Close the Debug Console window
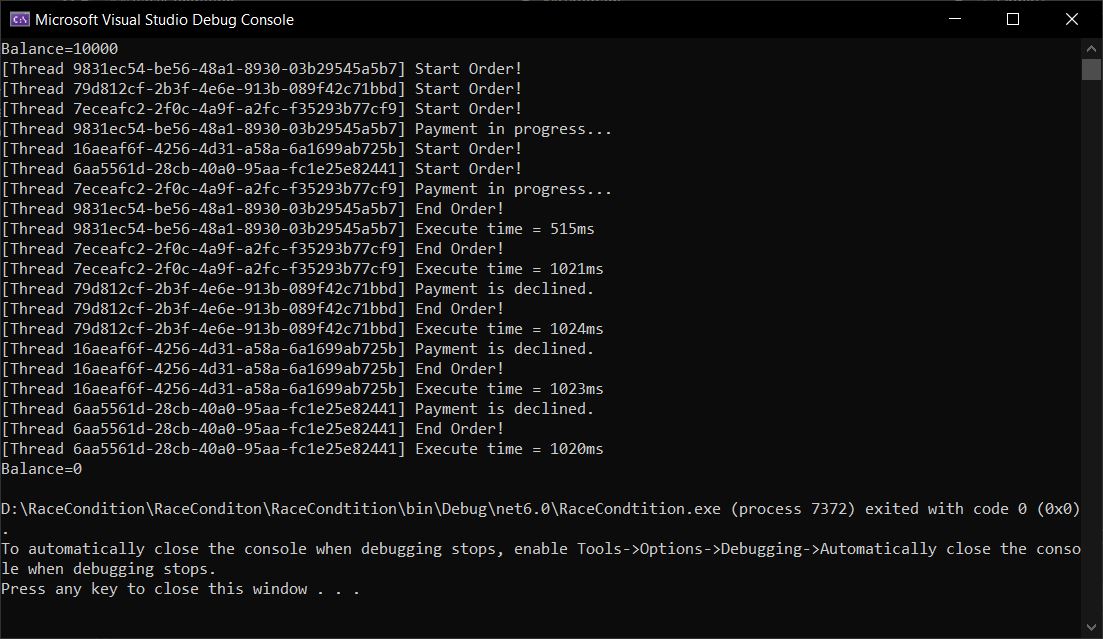The image size is (1103, 639). [1072, 19]
